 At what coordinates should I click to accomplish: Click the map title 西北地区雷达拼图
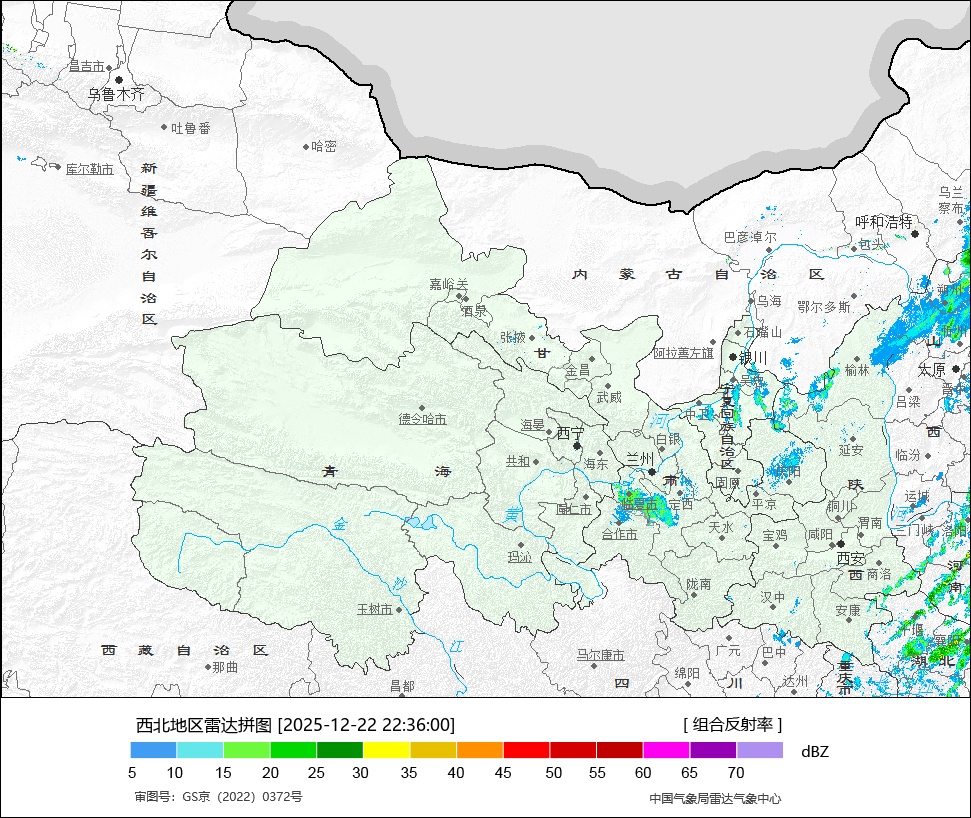(204, 724)
